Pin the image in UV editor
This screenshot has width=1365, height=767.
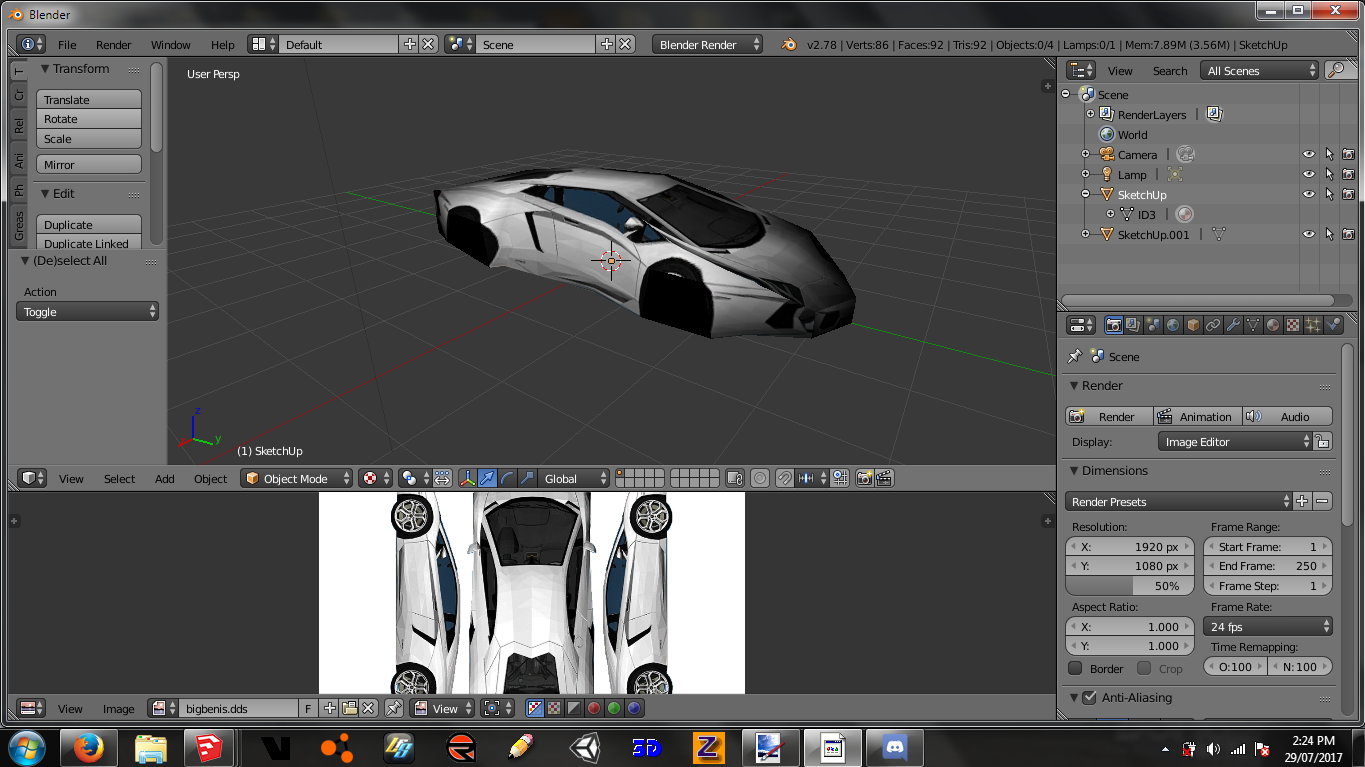394,708
